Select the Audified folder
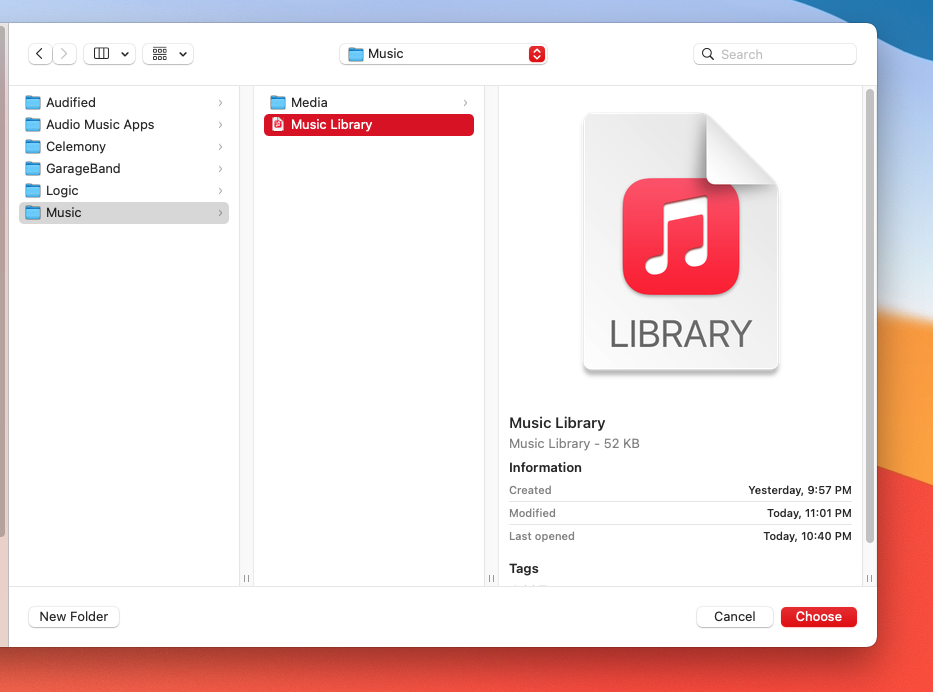This screenshot has height=692, width=933. click(124, 102)
